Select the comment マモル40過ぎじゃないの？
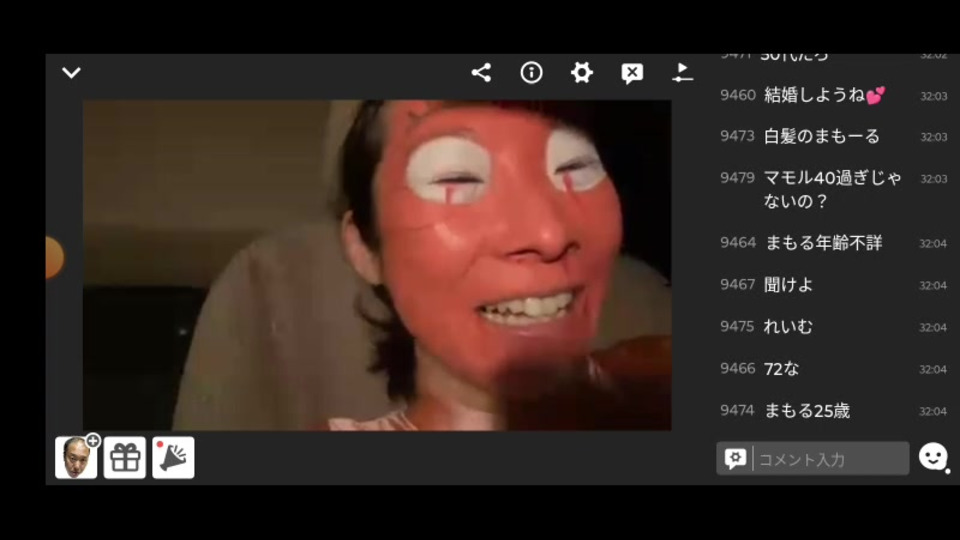This screenshot has width=960, height=540. pos(832,189)
